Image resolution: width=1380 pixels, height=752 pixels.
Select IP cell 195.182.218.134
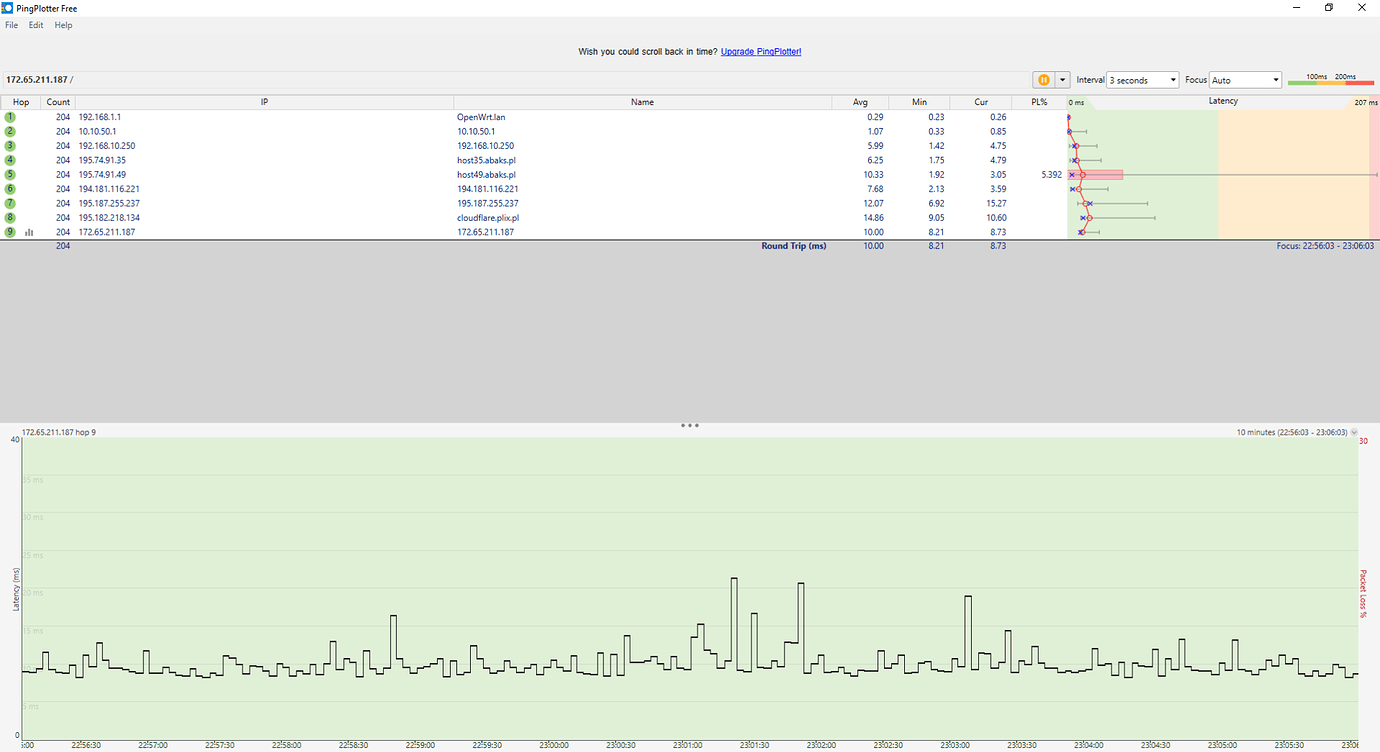pos(109,217)
